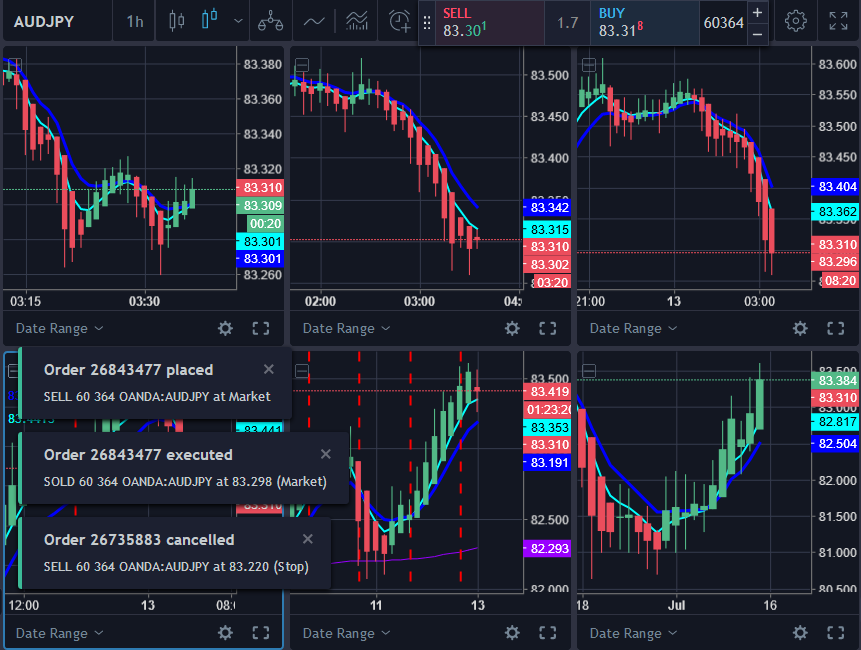
Task: Expand the chart style dropdown arrow
Action: 237,21
